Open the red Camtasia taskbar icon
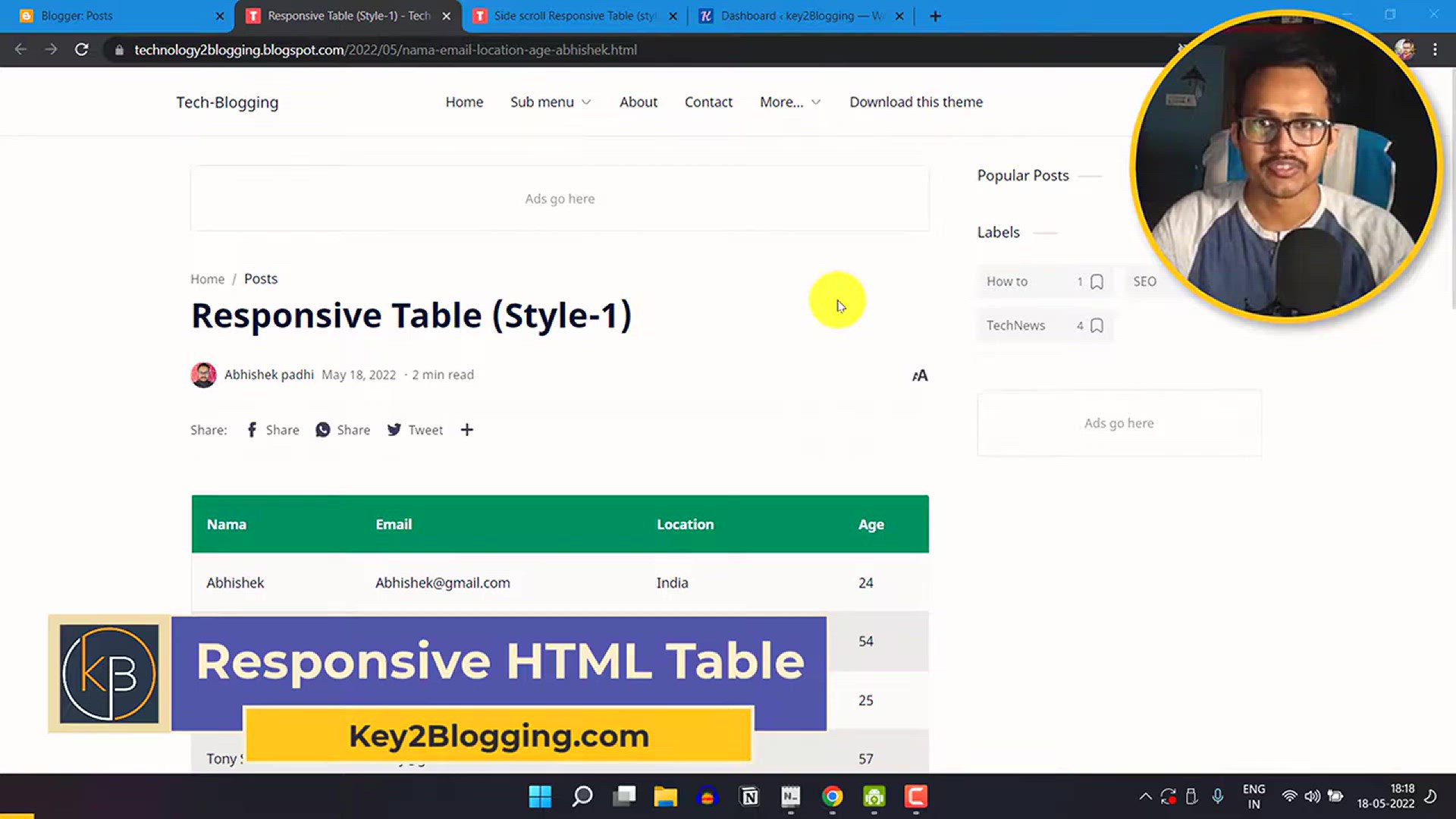Viewport: 1456px width, 819px height. point(915,796)
